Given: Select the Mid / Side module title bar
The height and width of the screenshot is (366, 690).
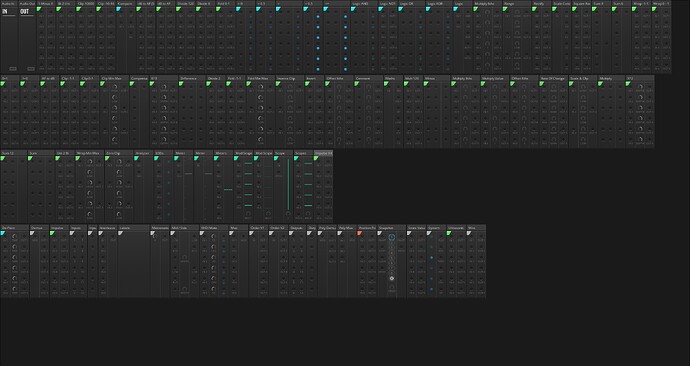Looking at the screenshot, I should click(x=185, y=228).
